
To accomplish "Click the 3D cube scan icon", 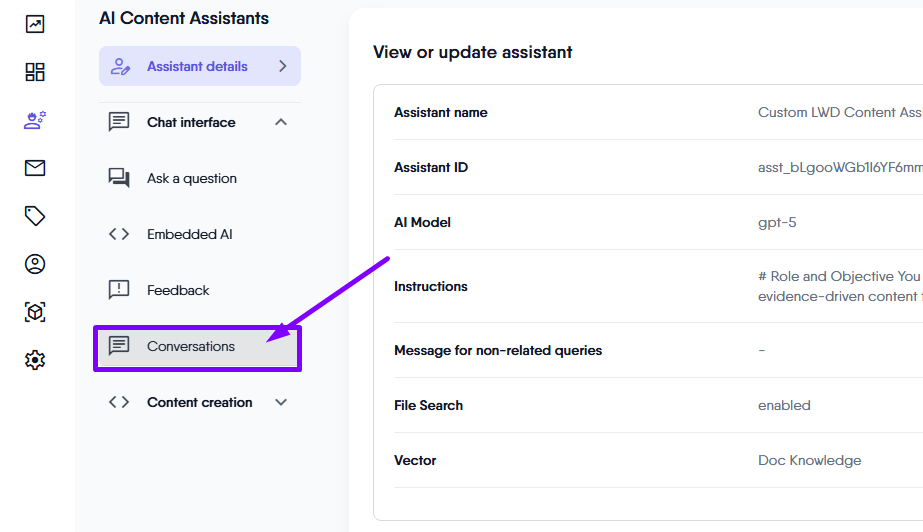I will [35, 312].
